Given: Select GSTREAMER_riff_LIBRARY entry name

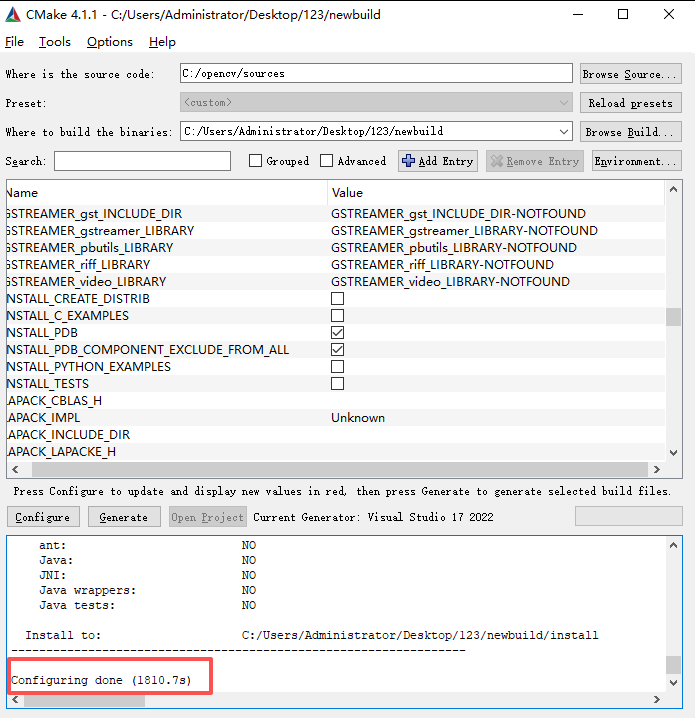Looking at the screenshot, I should coord(79,265).
